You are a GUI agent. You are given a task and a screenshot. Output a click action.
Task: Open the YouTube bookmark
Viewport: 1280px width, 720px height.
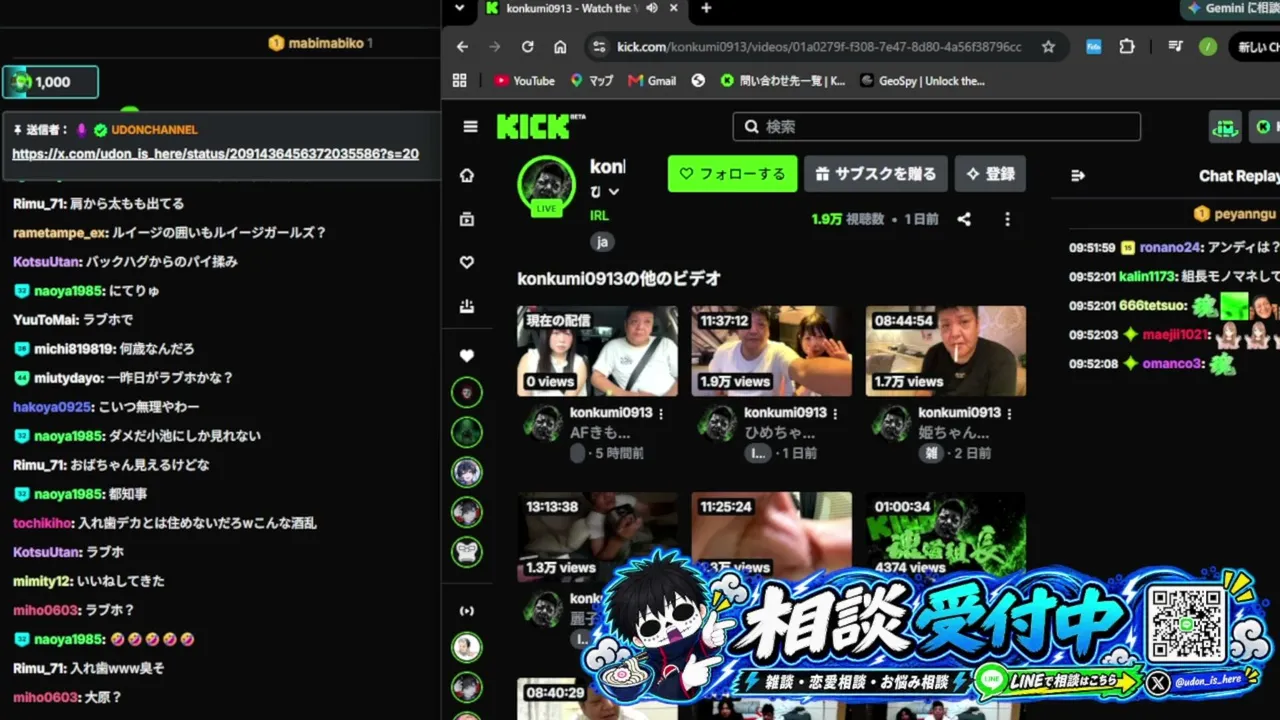(x=524, y=81)
